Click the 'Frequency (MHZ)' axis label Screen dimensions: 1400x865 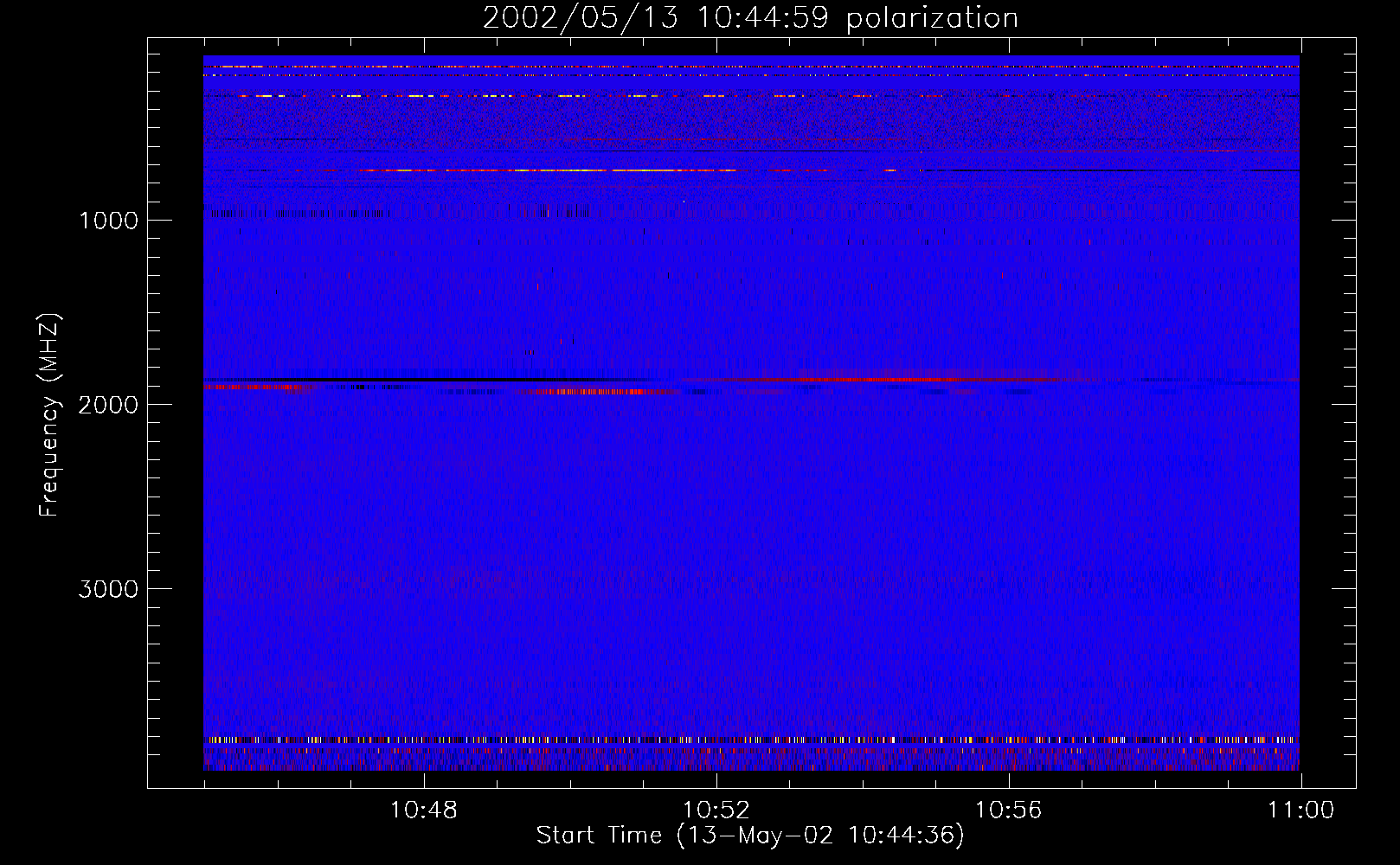[49, 415]
